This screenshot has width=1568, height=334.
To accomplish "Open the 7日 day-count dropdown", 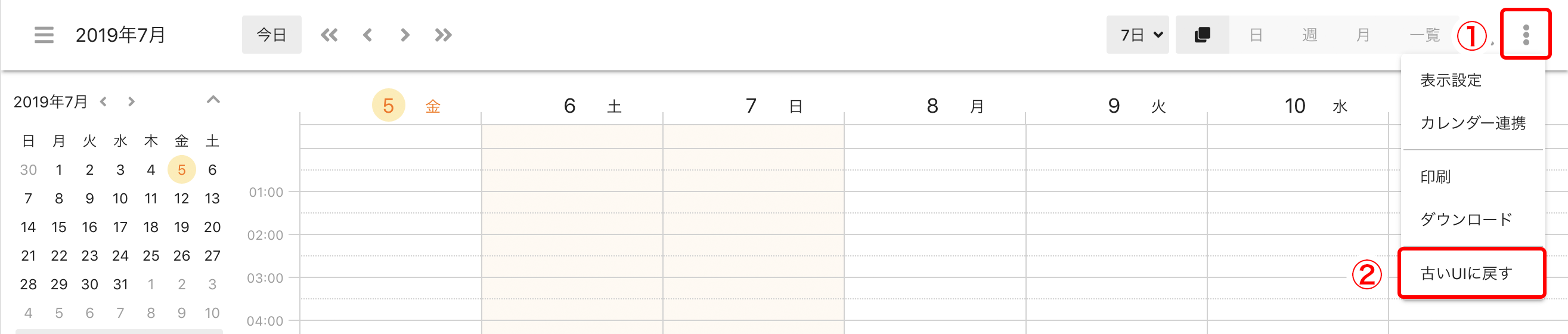I will tap(1138, 35).
